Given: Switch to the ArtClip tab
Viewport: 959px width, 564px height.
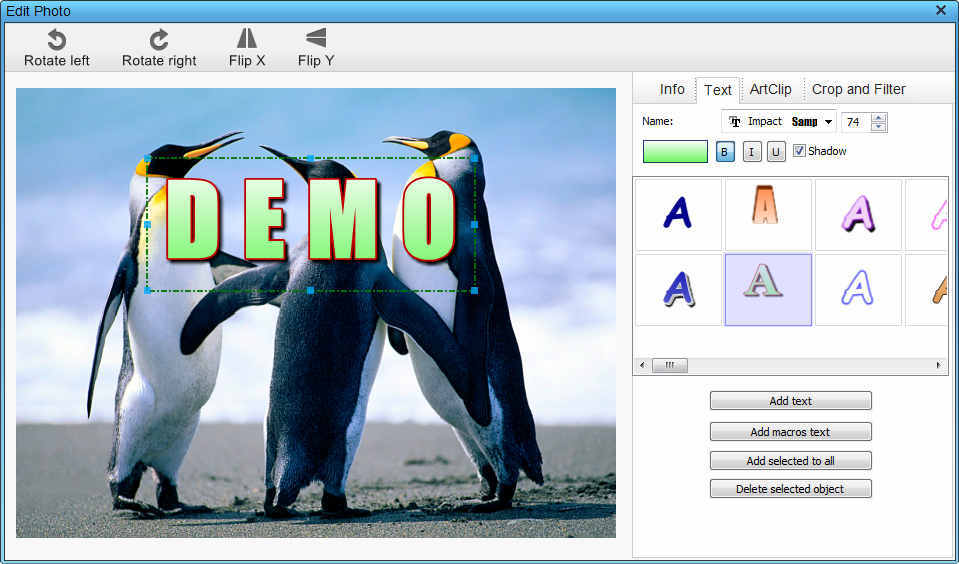Looking at the screenshot, I should pos(771,89).
